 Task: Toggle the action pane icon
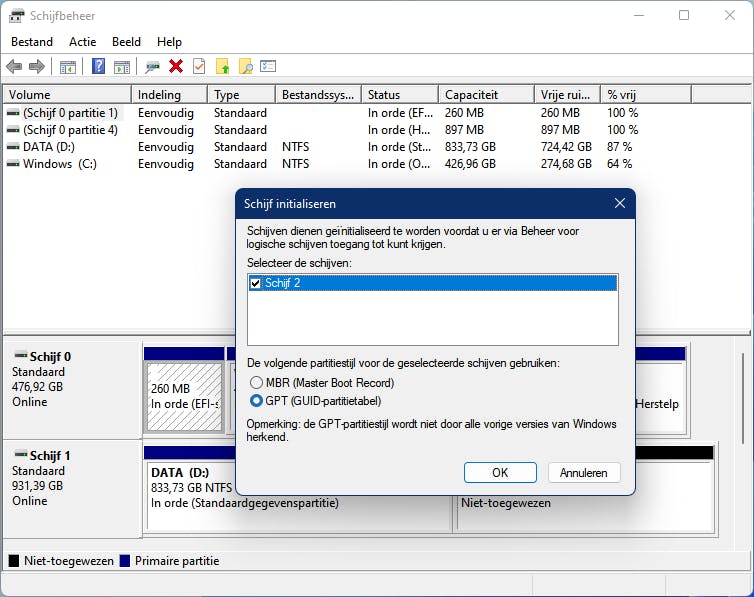[x=122, y=67]
